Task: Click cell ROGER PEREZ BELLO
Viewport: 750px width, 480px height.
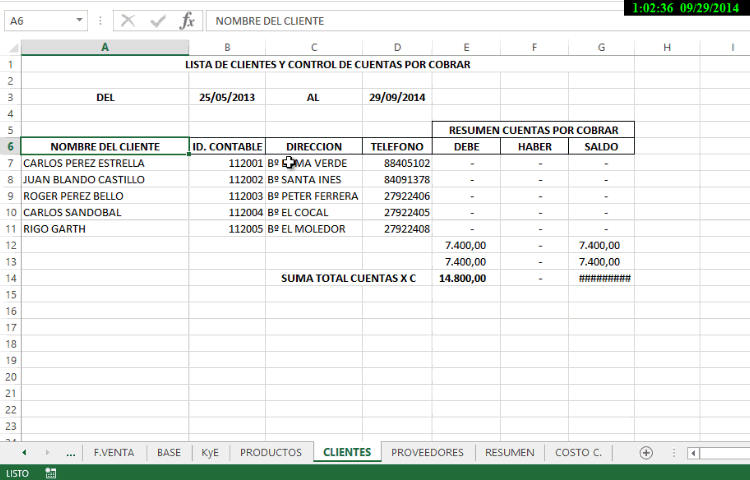Action: (105, 196)
